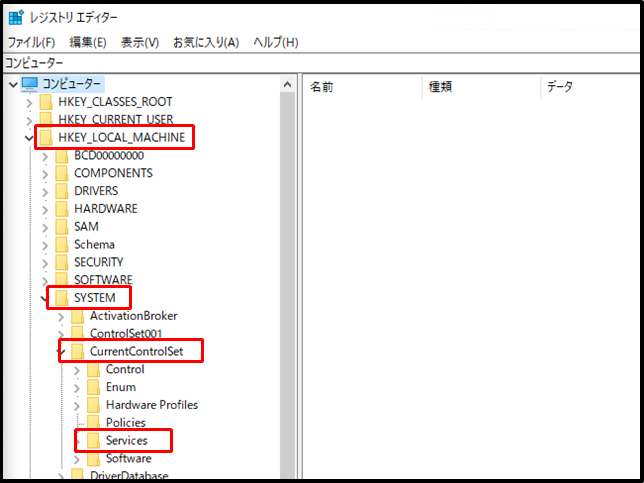The height and width of the screenshot is (483, 644).
Task: Select SOFTWARE folder icon under HKEY_LOCAL_MACHINE
Action: coord(62,280)
